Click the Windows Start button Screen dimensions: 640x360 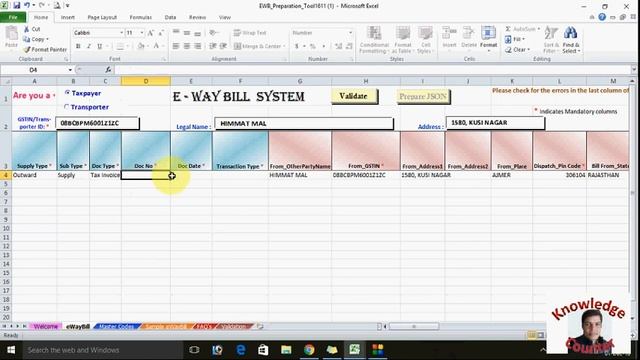pyautogui.click(x=11, y=350)
